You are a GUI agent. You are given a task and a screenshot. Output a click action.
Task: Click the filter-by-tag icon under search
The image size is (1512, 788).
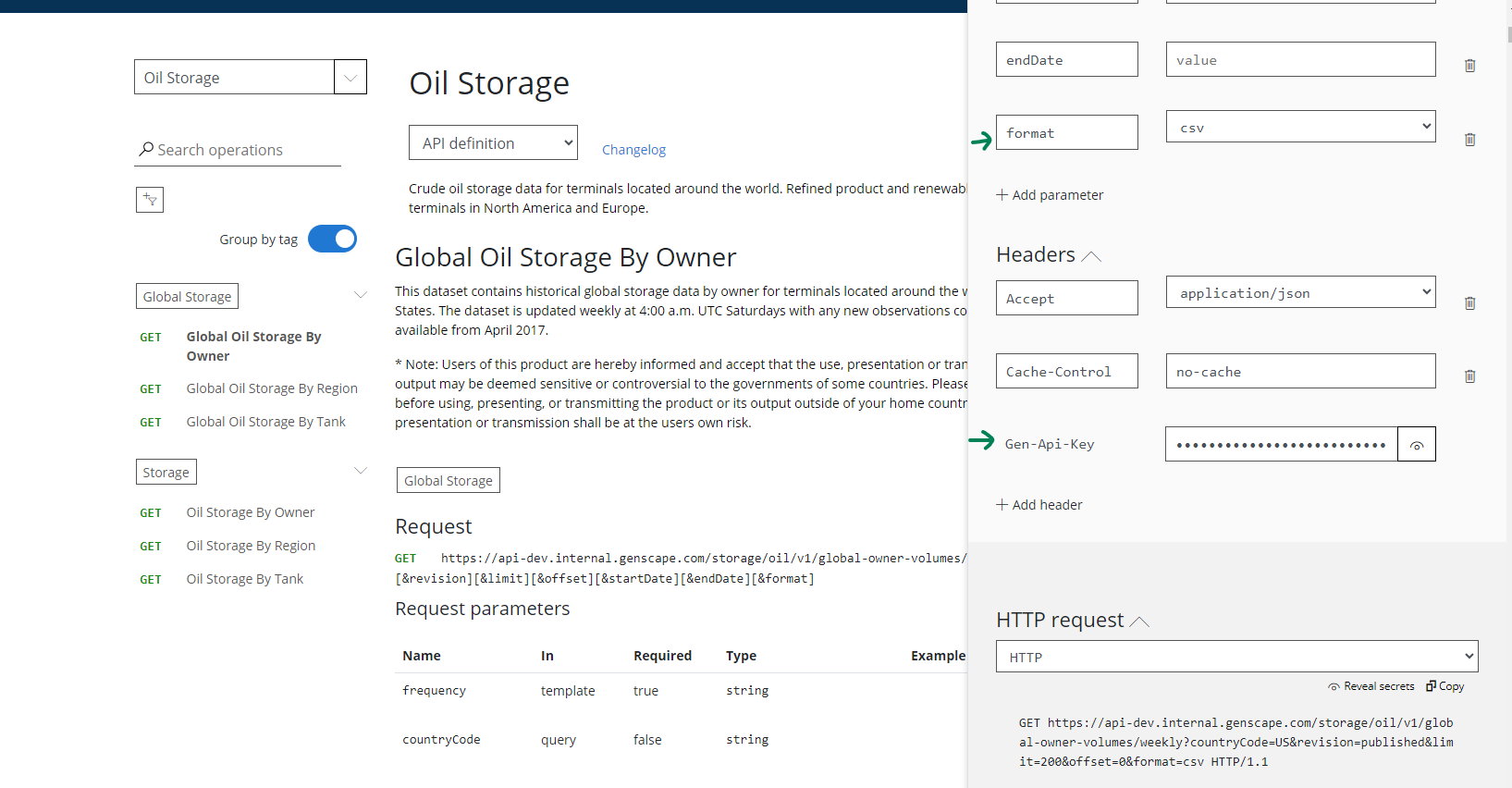(x=150, y=200)
